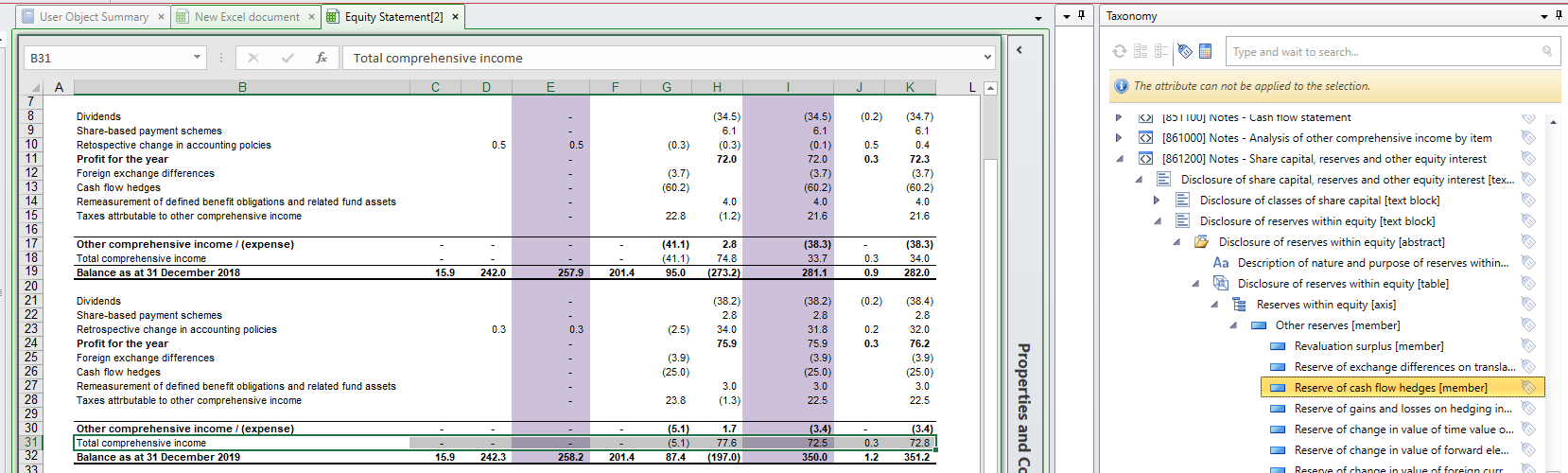The width and height of the screenshot is (1568, 473).
Task: Switch to the New Excel document tab
Action: click(x=247, y=16)
